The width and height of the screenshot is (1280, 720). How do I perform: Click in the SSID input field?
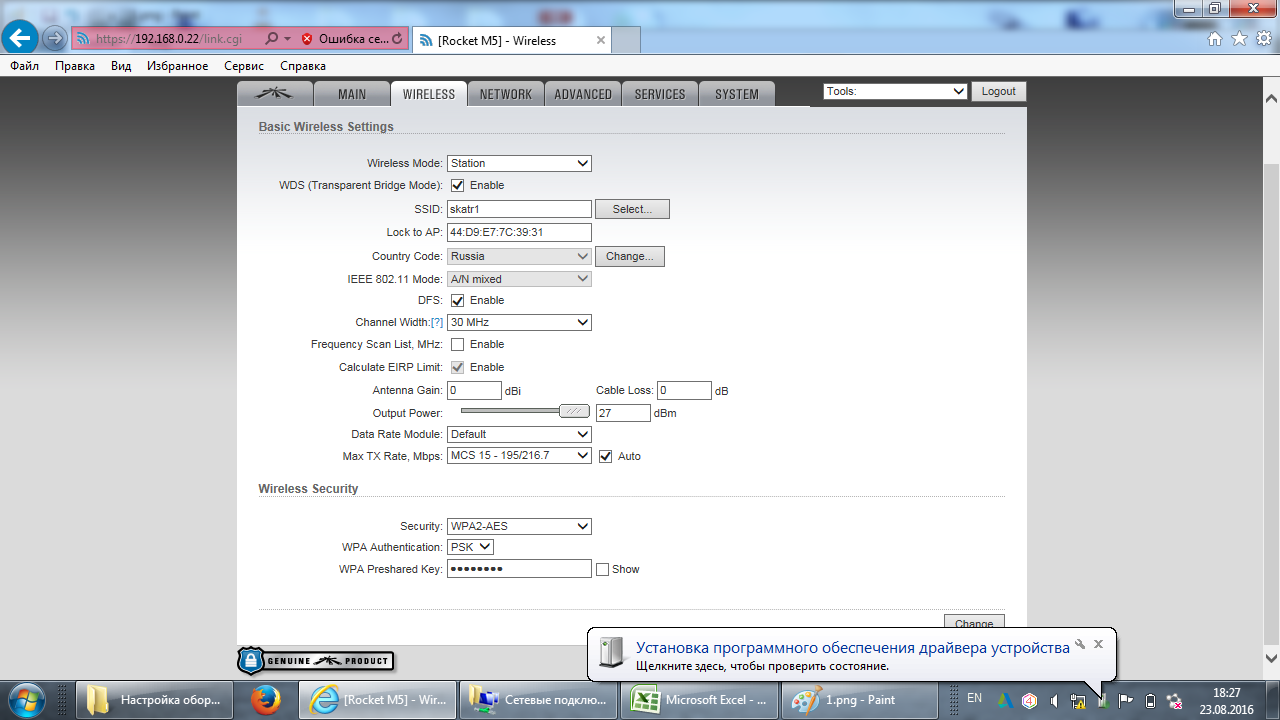point(519,209)
